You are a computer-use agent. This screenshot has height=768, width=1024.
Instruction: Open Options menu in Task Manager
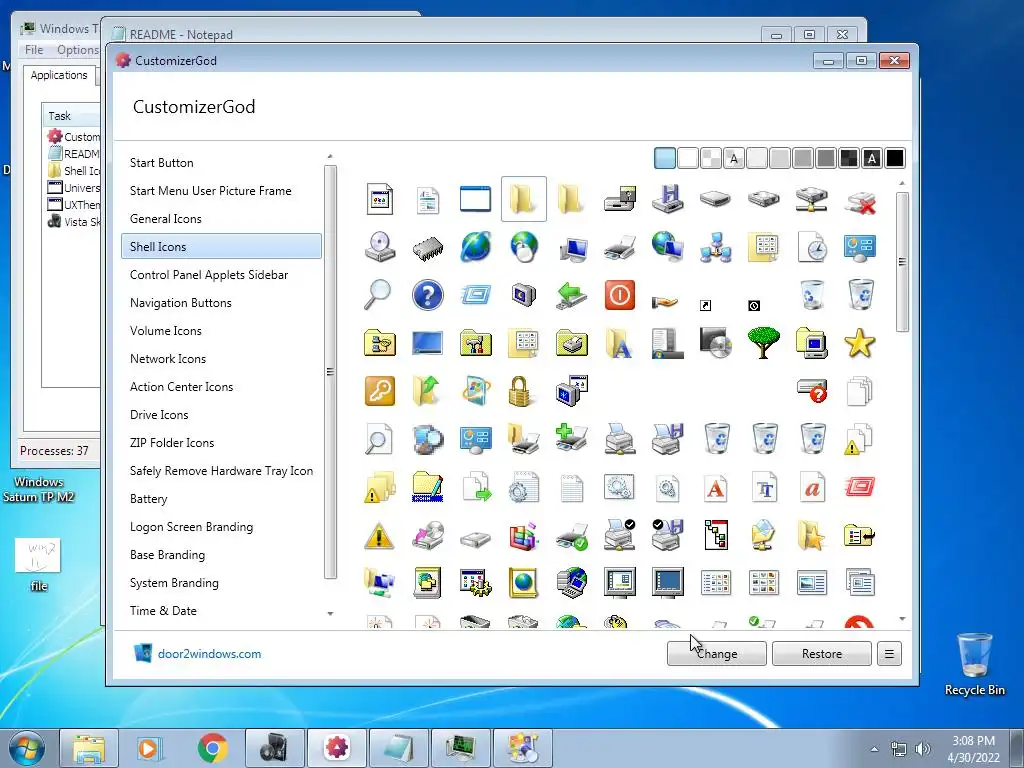[77, 50]
